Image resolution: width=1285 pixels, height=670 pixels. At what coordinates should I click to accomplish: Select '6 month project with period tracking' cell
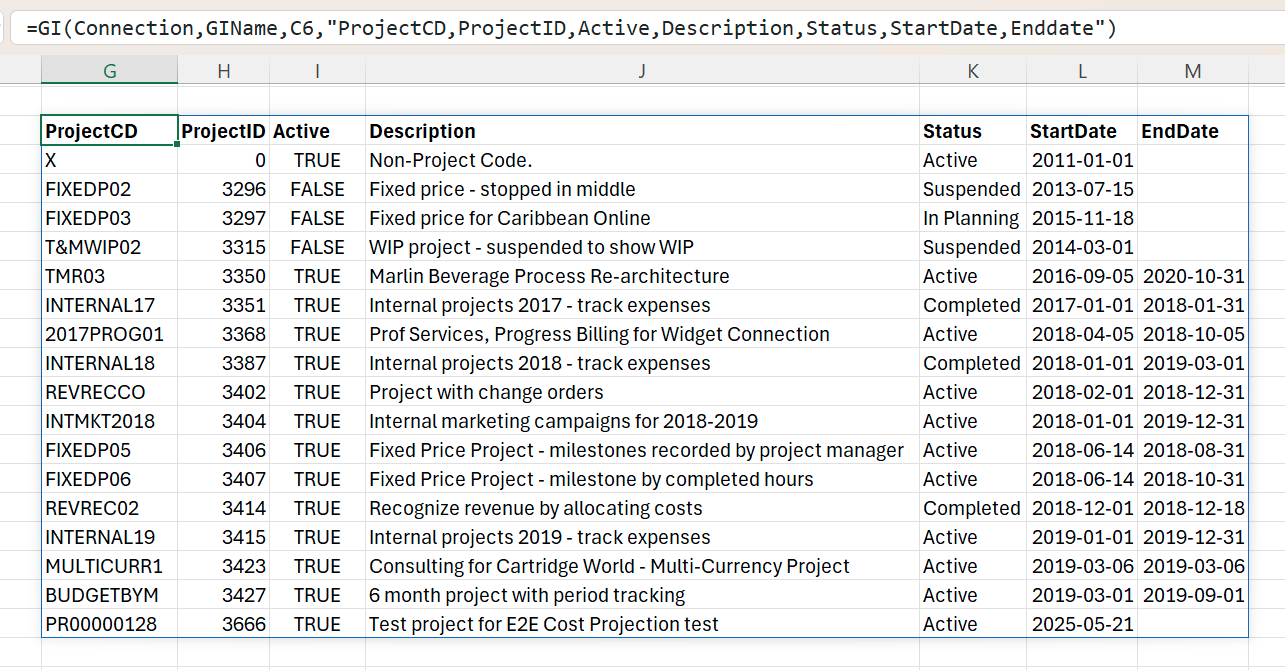point(642,595)
